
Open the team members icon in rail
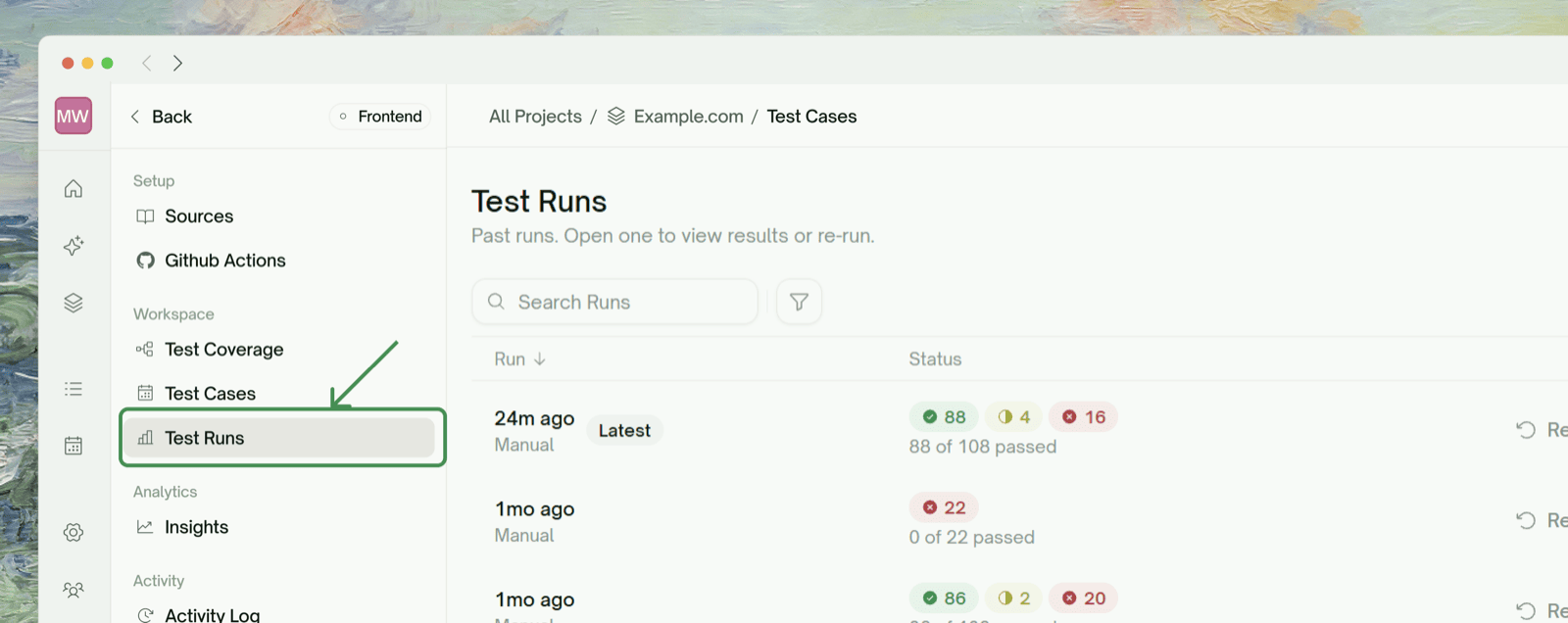pyautogui.click(x=73, y=590)
